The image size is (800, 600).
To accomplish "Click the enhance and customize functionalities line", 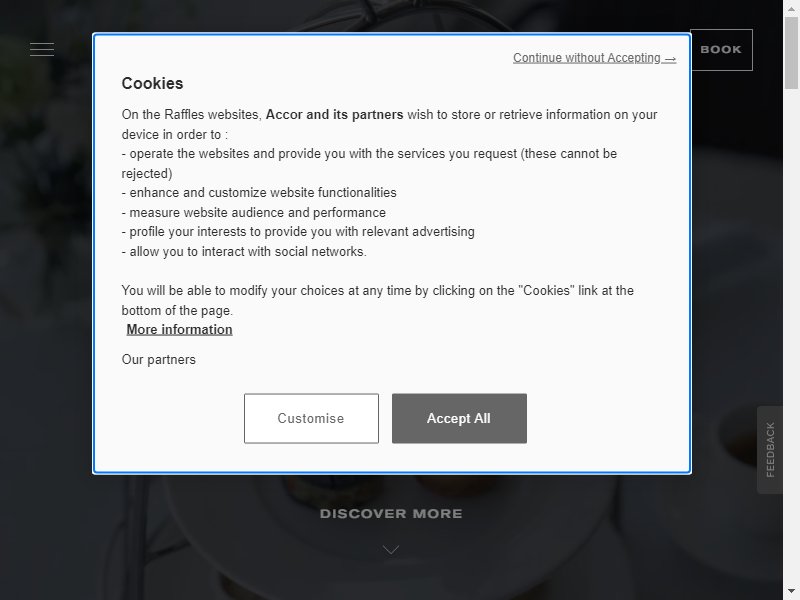I will [259, 193].
